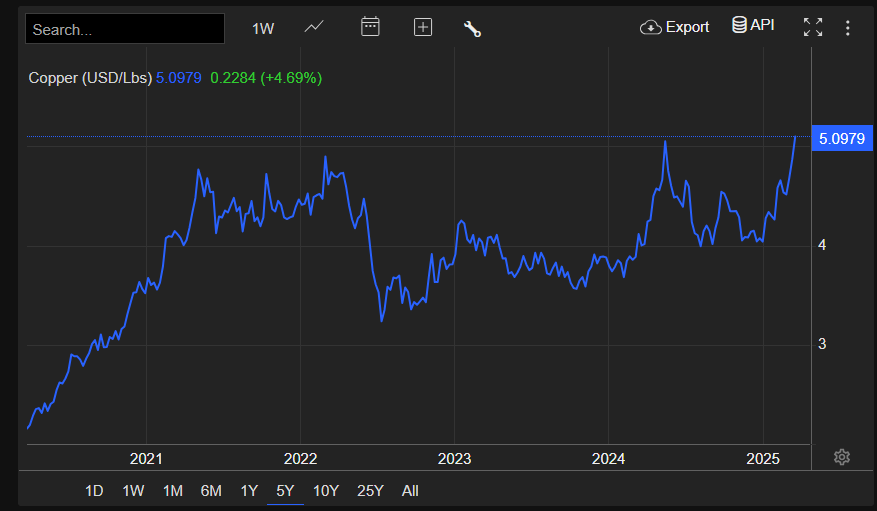Click the Copper (USD/Lbs) series label
877x511 pixels.
click(90, 77)
